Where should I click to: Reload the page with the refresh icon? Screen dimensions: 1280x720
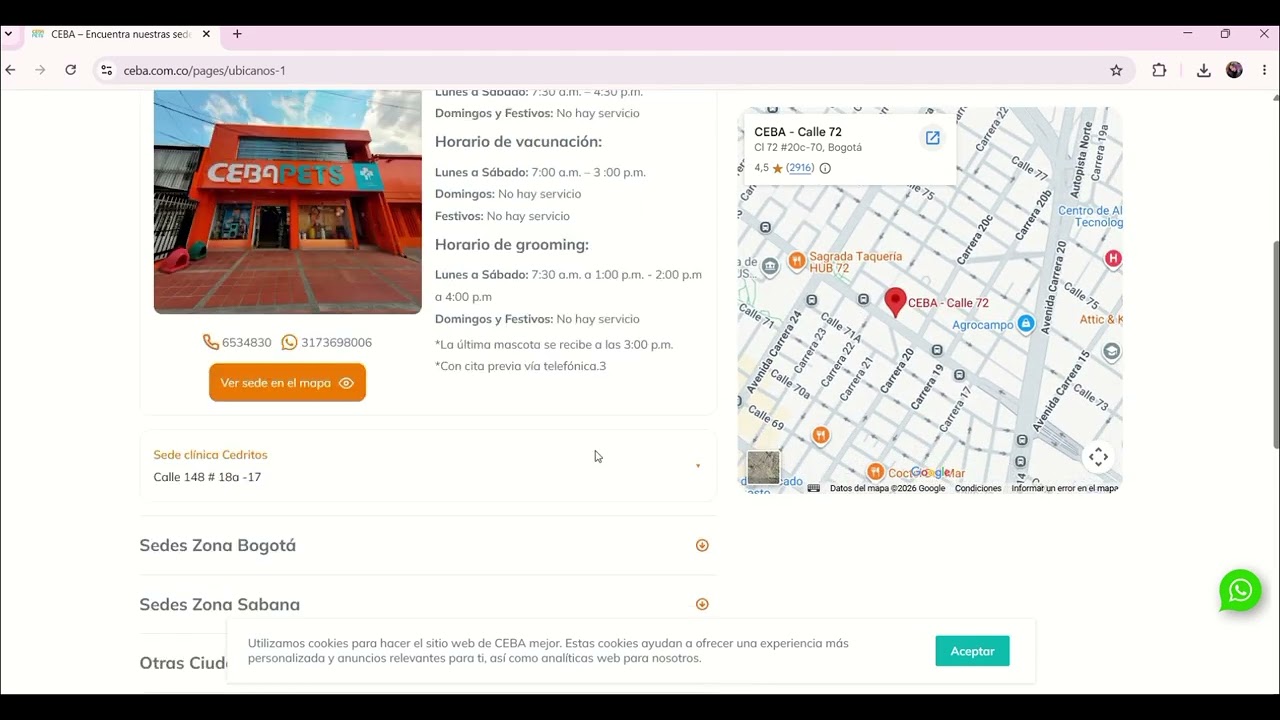(x=70, y=70)
